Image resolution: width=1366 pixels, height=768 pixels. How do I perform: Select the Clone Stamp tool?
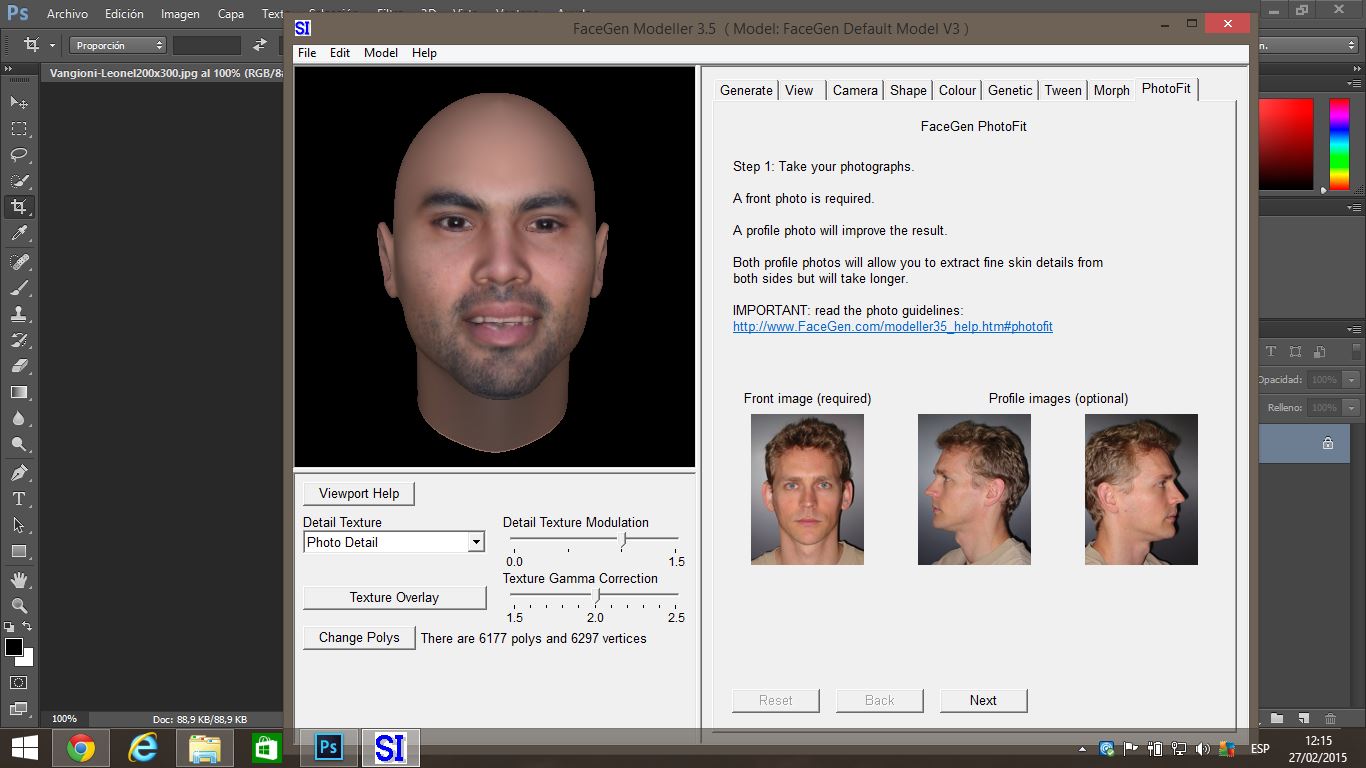click(19, 313)
